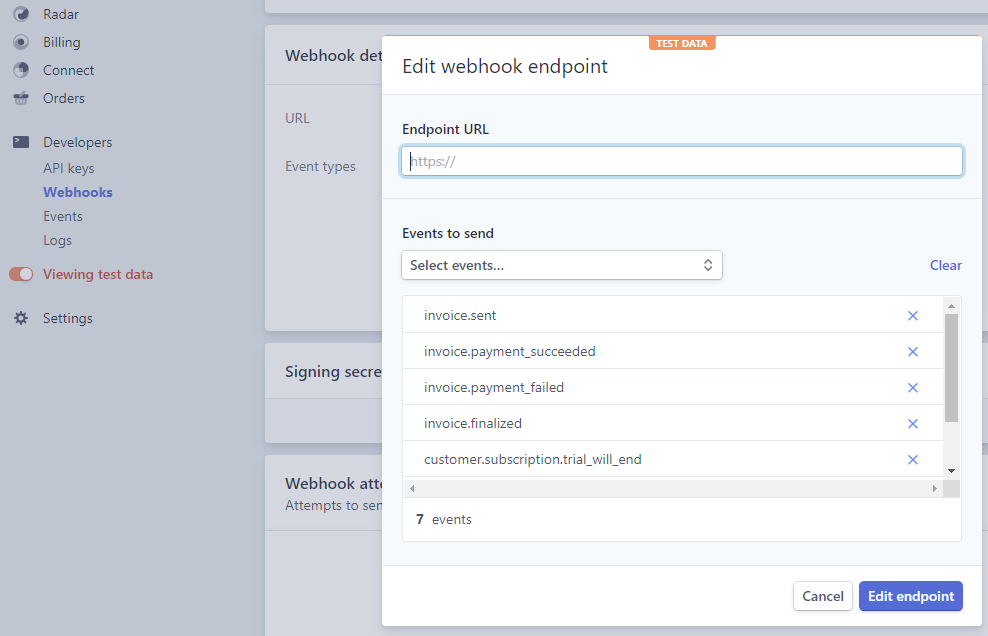
Task: Focus the Endpoint URL input field
Action: [682, 161]
